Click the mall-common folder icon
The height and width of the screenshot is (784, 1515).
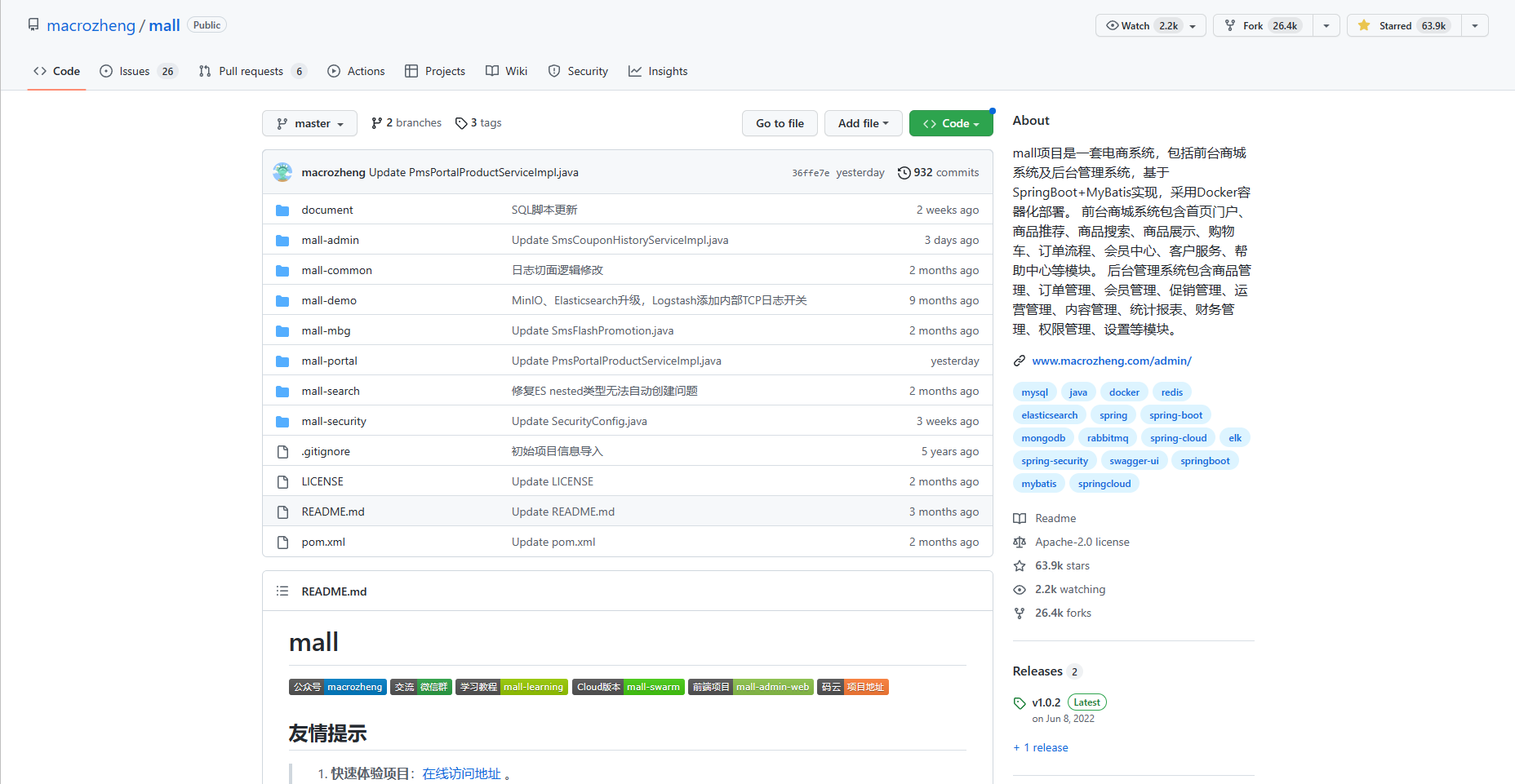[x=282, y=270]
